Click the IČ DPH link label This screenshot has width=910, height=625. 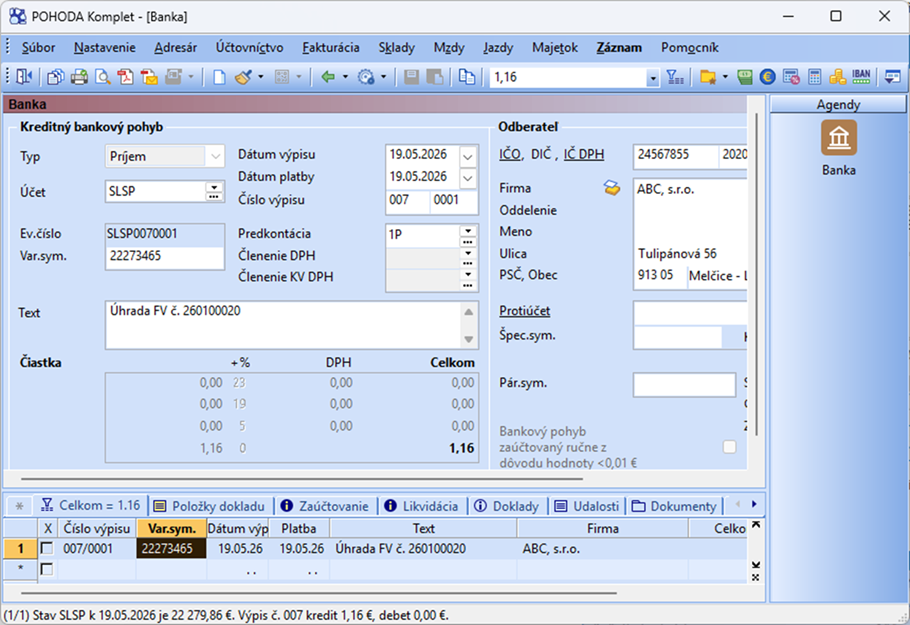pyautogui.click(x=584, y=154)
